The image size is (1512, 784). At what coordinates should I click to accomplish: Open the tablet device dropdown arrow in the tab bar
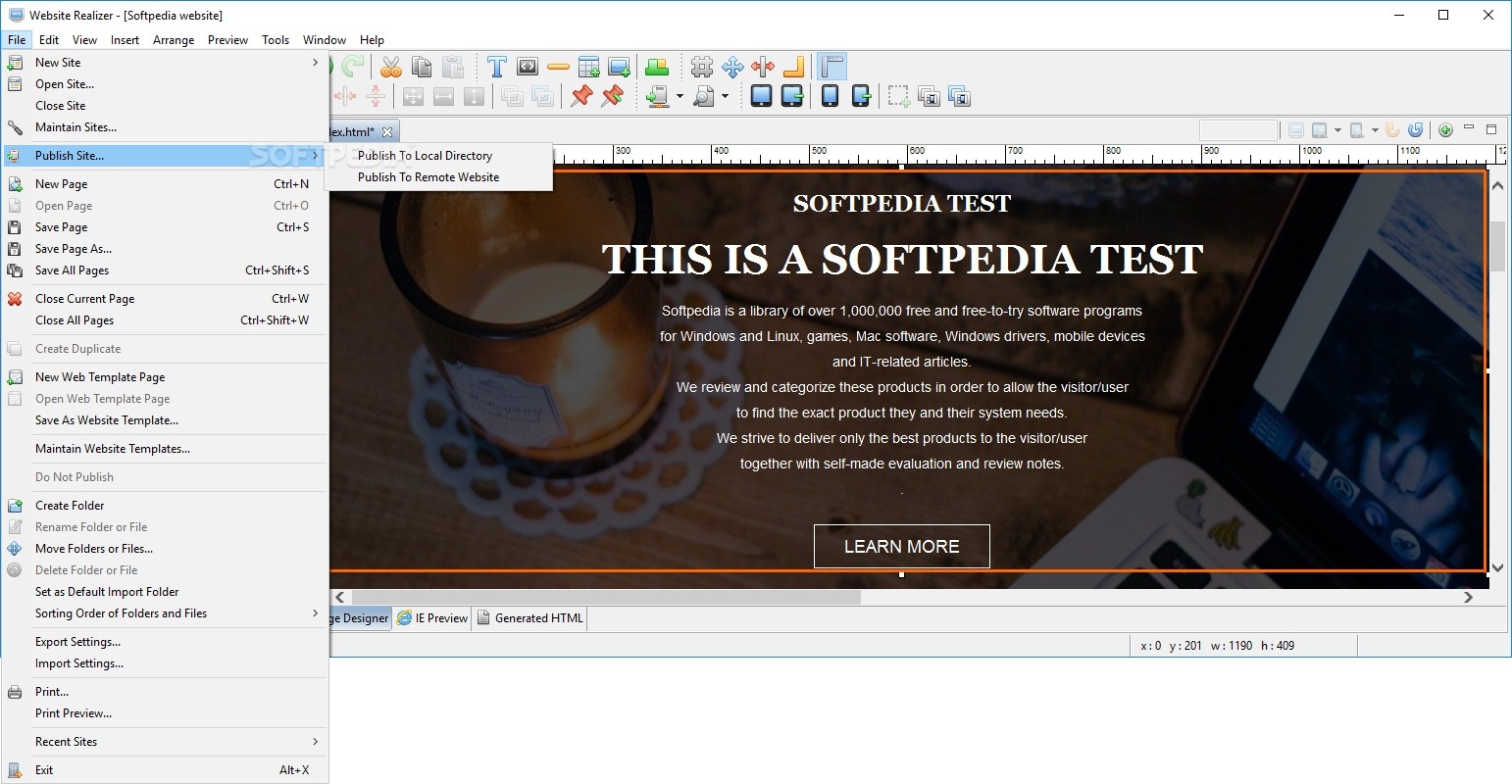pos(1337,130)
